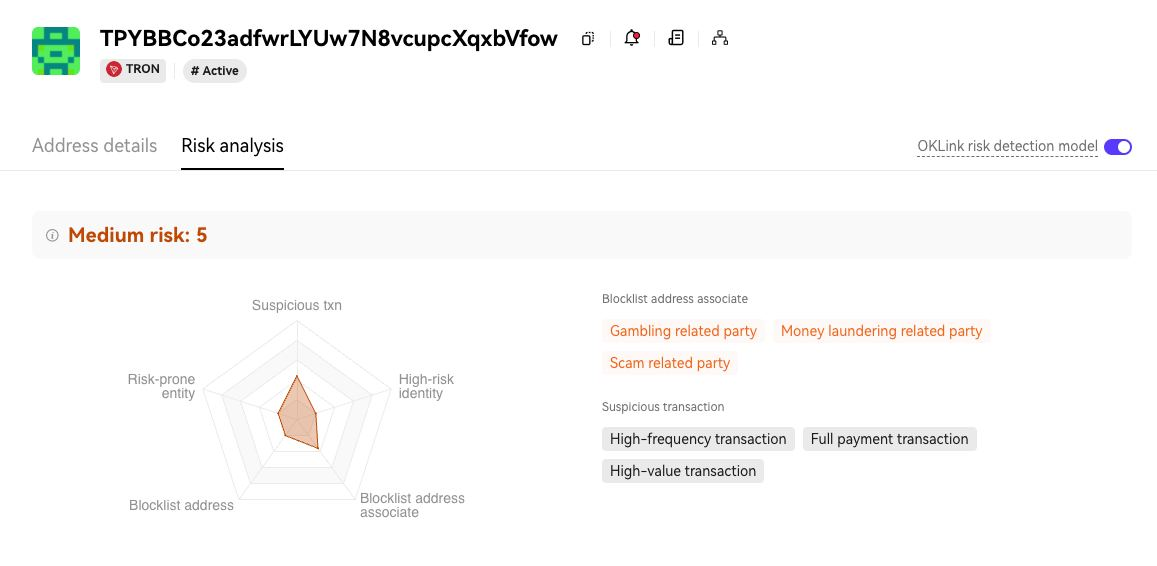Select the Full payment transaction tag
This screenshot has height=566, width=1157.
point(889,439)
